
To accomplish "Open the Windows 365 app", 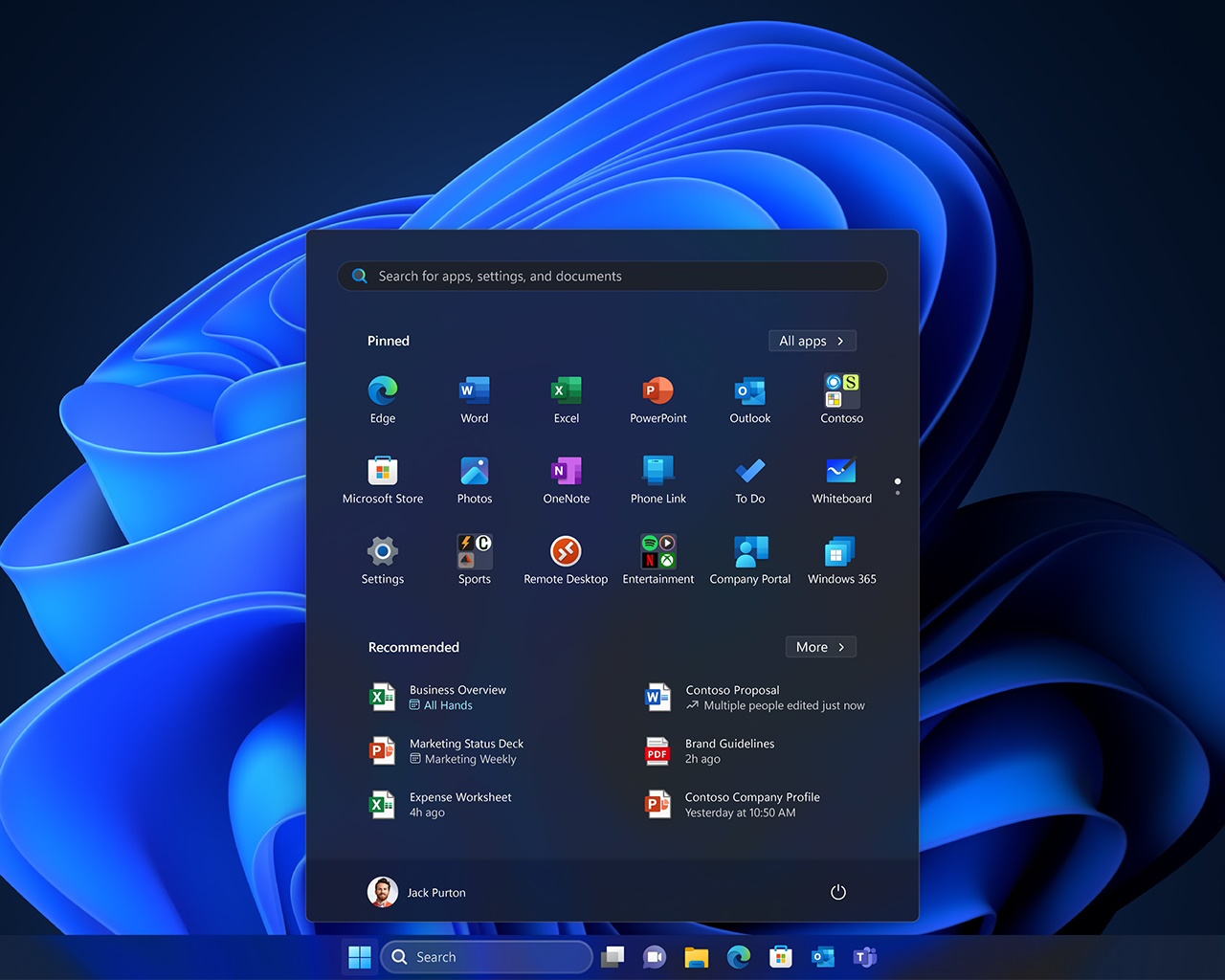I will pos(842,560).
